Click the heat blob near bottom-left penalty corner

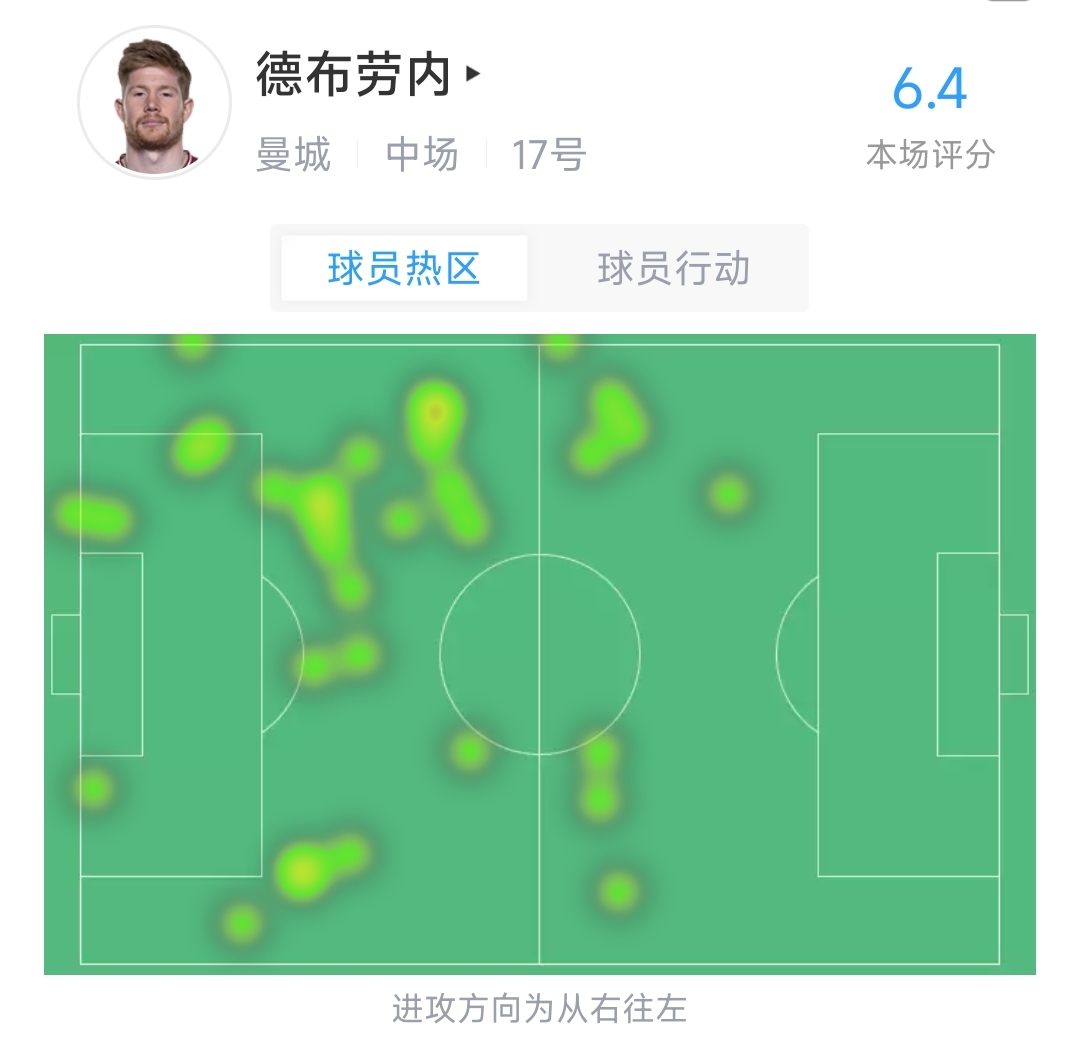318,865
